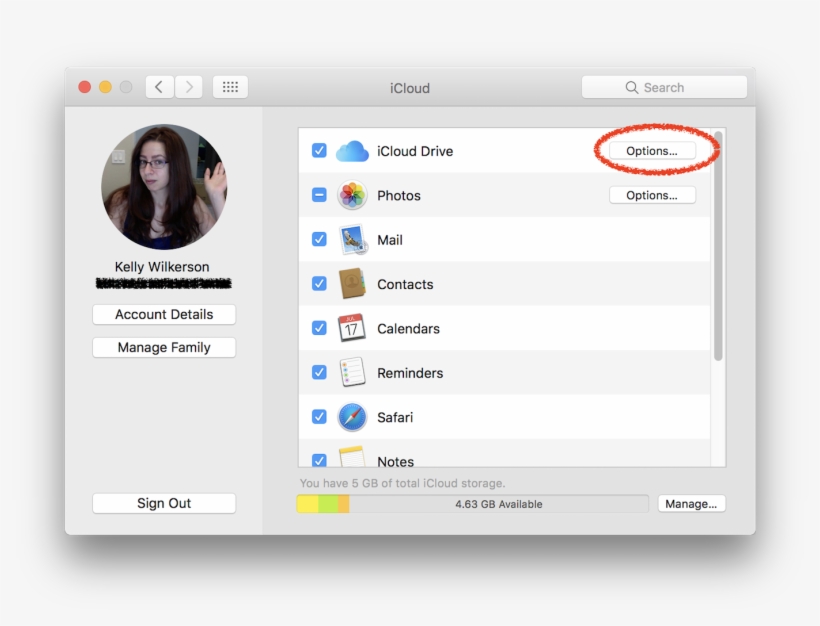820x626 pixels.
Task: Open the Manage Family settings
Action: (x=163, y=347)
